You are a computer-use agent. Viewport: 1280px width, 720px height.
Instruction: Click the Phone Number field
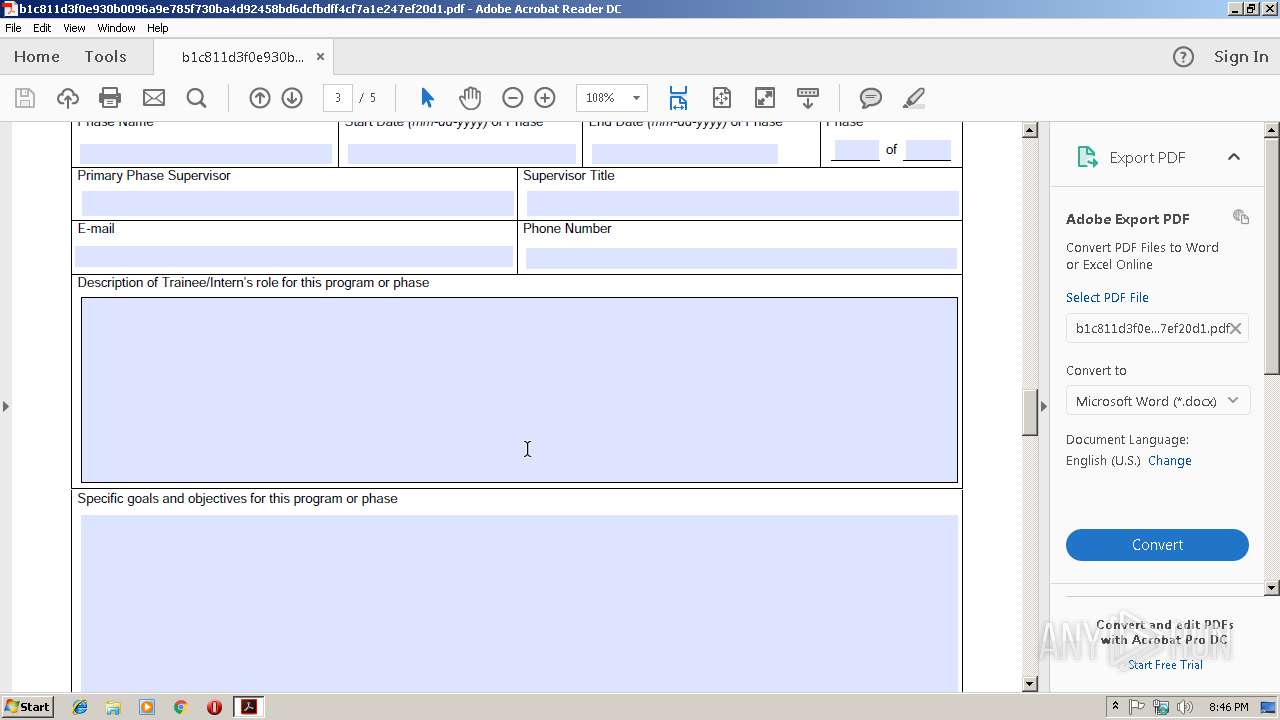[741, 257]
